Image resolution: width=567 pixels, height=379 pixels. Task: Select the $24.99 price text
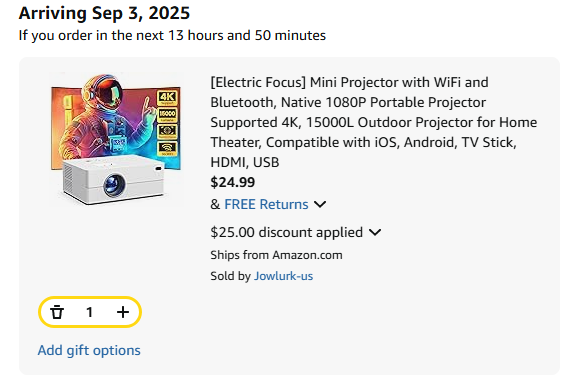pos(233,182)
